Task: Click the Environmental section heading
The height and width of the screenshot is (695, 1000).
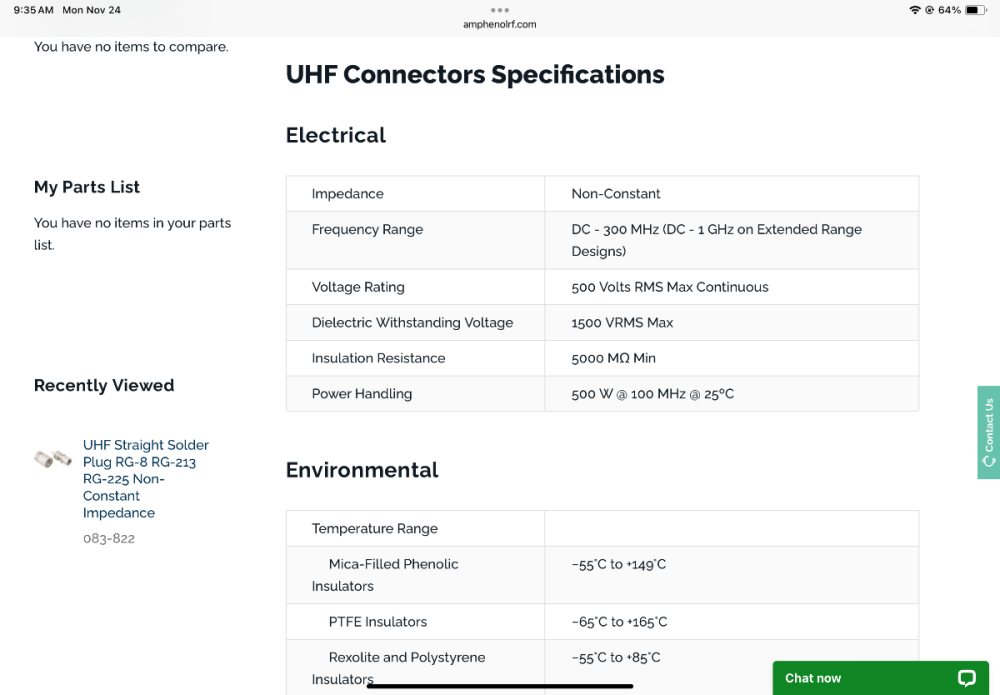Action: 362,470
